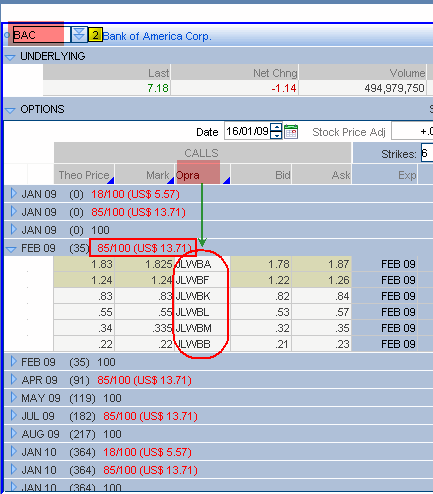This screenshot has height=494, width=433.
Task: Click the Ask column header
Action: pos(322,174)
